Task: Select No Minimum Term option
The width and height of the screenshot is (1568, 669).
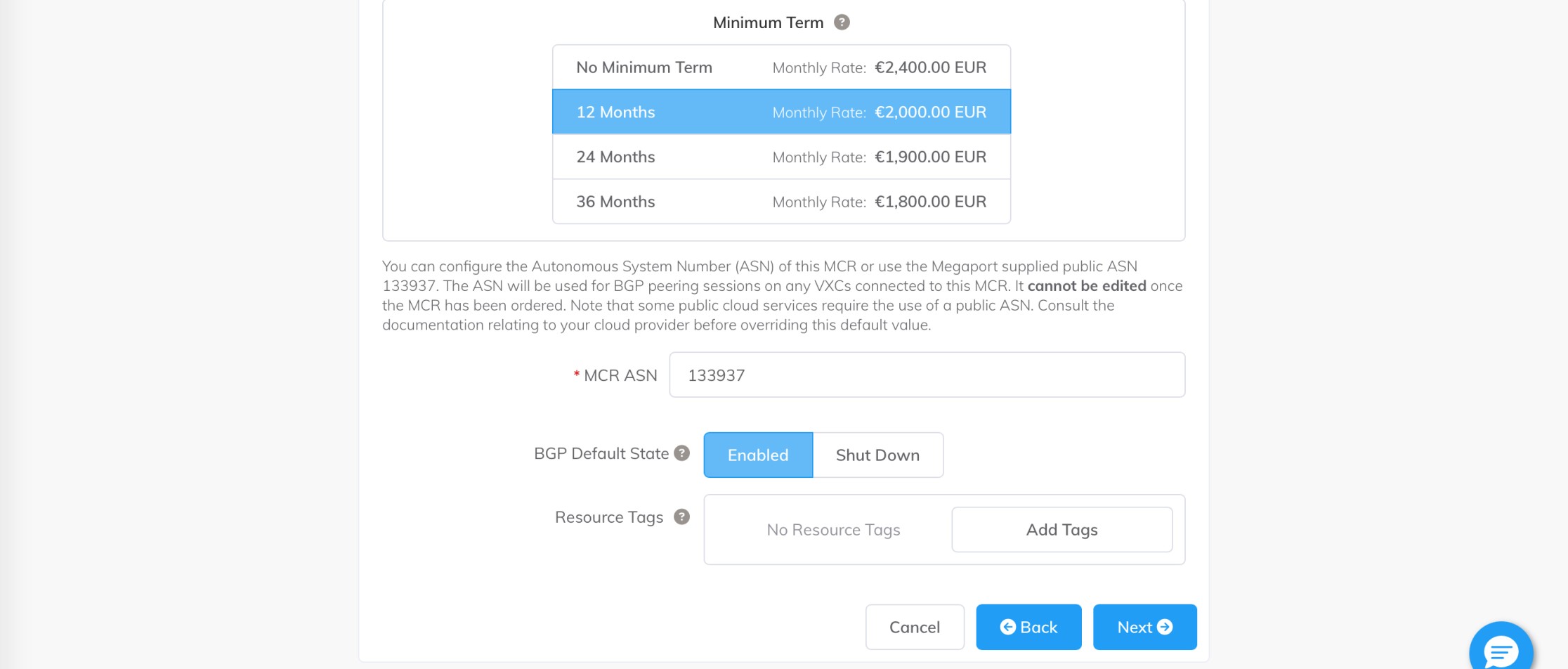Action: [x=781, y=67]
